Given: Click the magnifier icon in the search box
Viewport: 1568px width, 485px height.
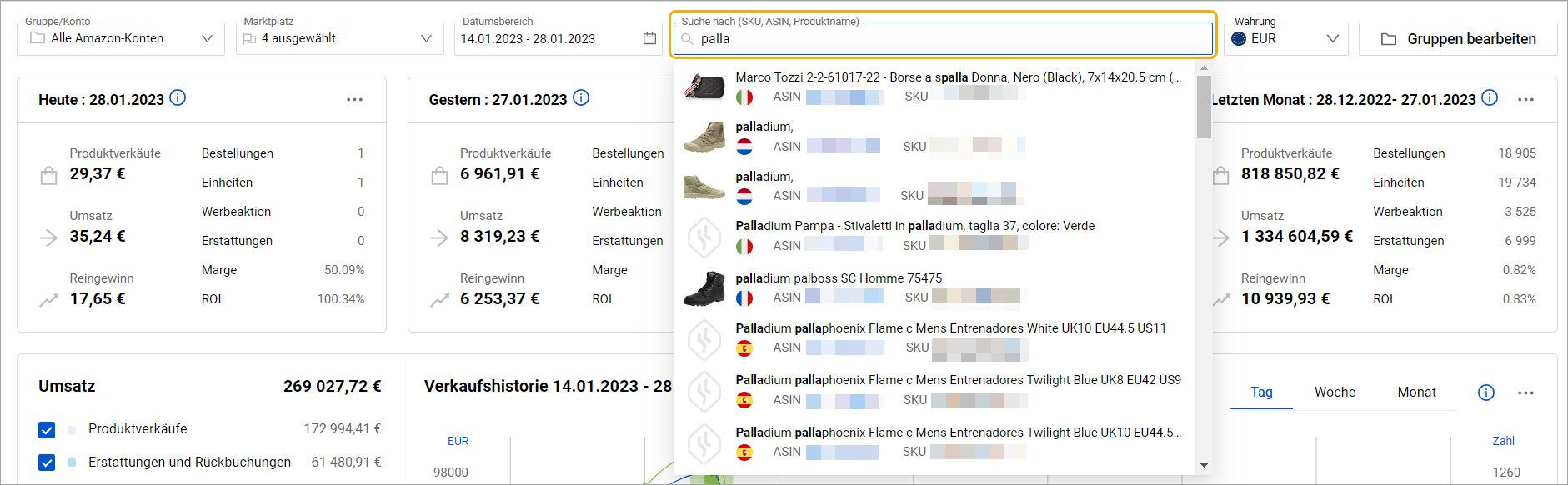Looking at the screenshot, I should click(x=687, y=39).
